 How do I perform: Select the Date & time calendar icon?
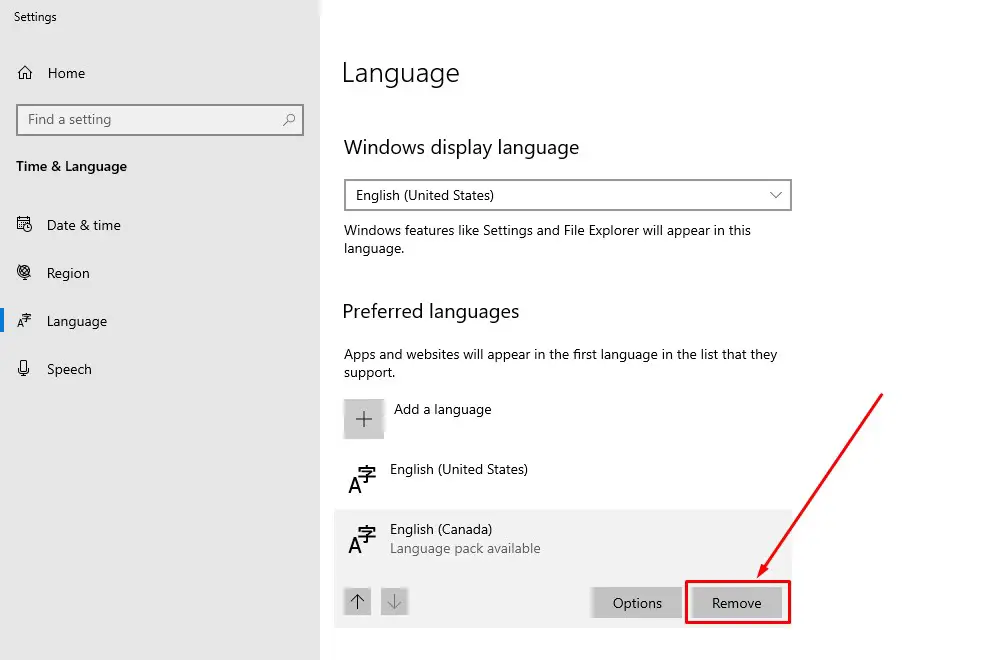click(24, 224)
